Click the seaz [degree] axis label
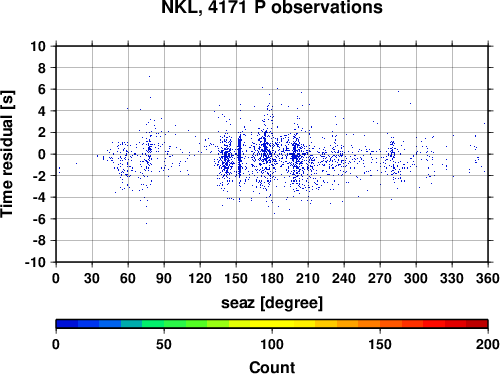 pos(272,303)
